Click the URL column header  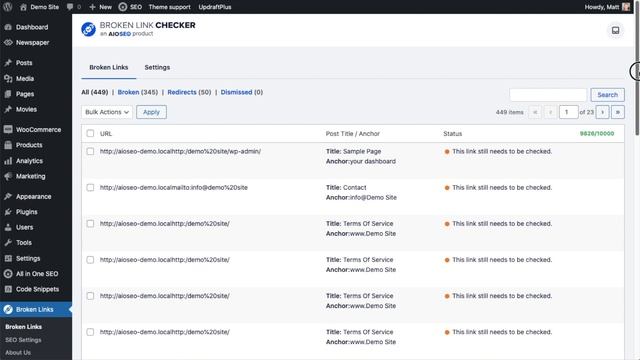(106, 133)
